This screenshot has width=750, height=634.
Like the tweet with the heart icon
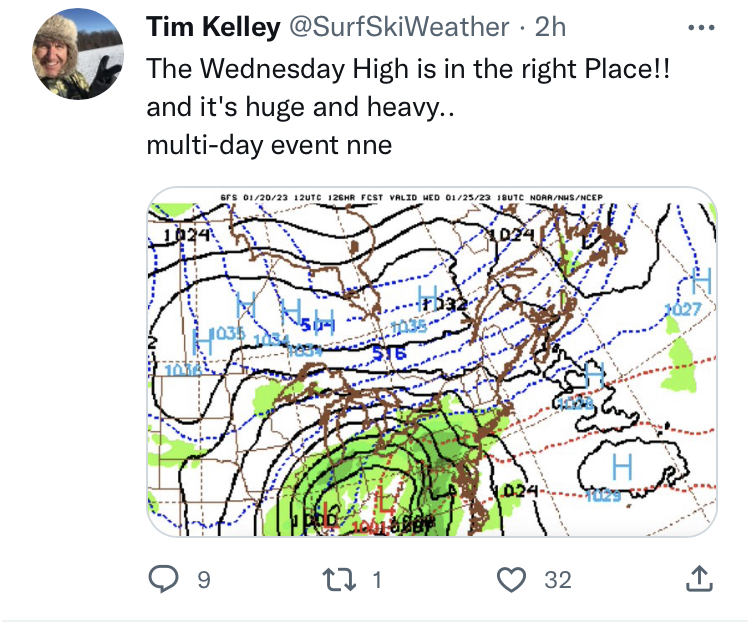(512, 579)
